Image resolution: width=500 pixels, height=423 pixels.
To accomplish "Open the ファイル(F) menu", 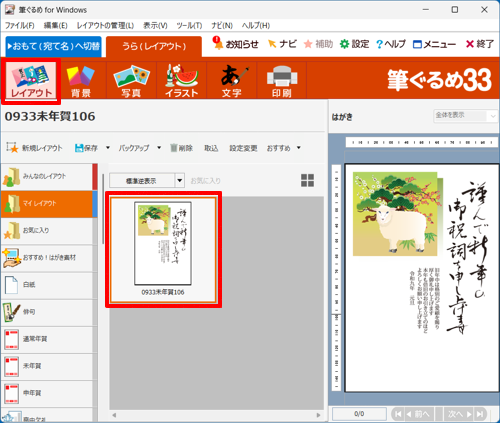I will click(x=20, y=26).
